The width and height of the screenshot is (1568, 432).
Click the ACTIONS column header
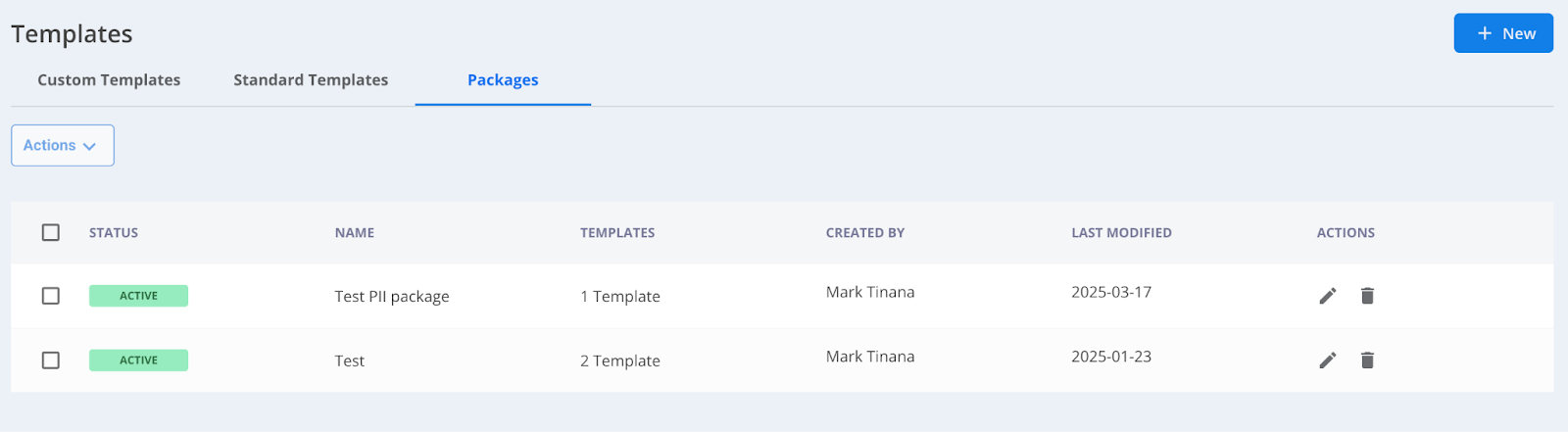point(1346,233)
